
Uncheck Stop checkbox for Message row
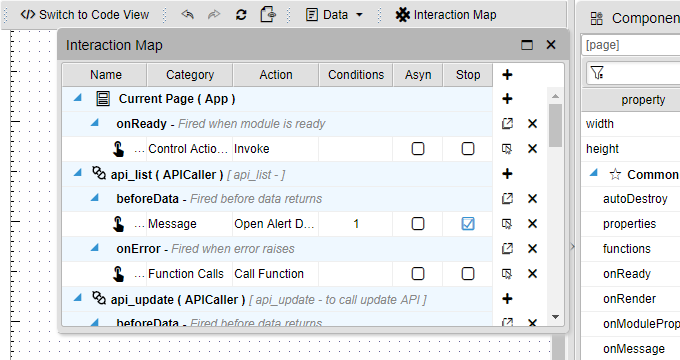point(468,224)
